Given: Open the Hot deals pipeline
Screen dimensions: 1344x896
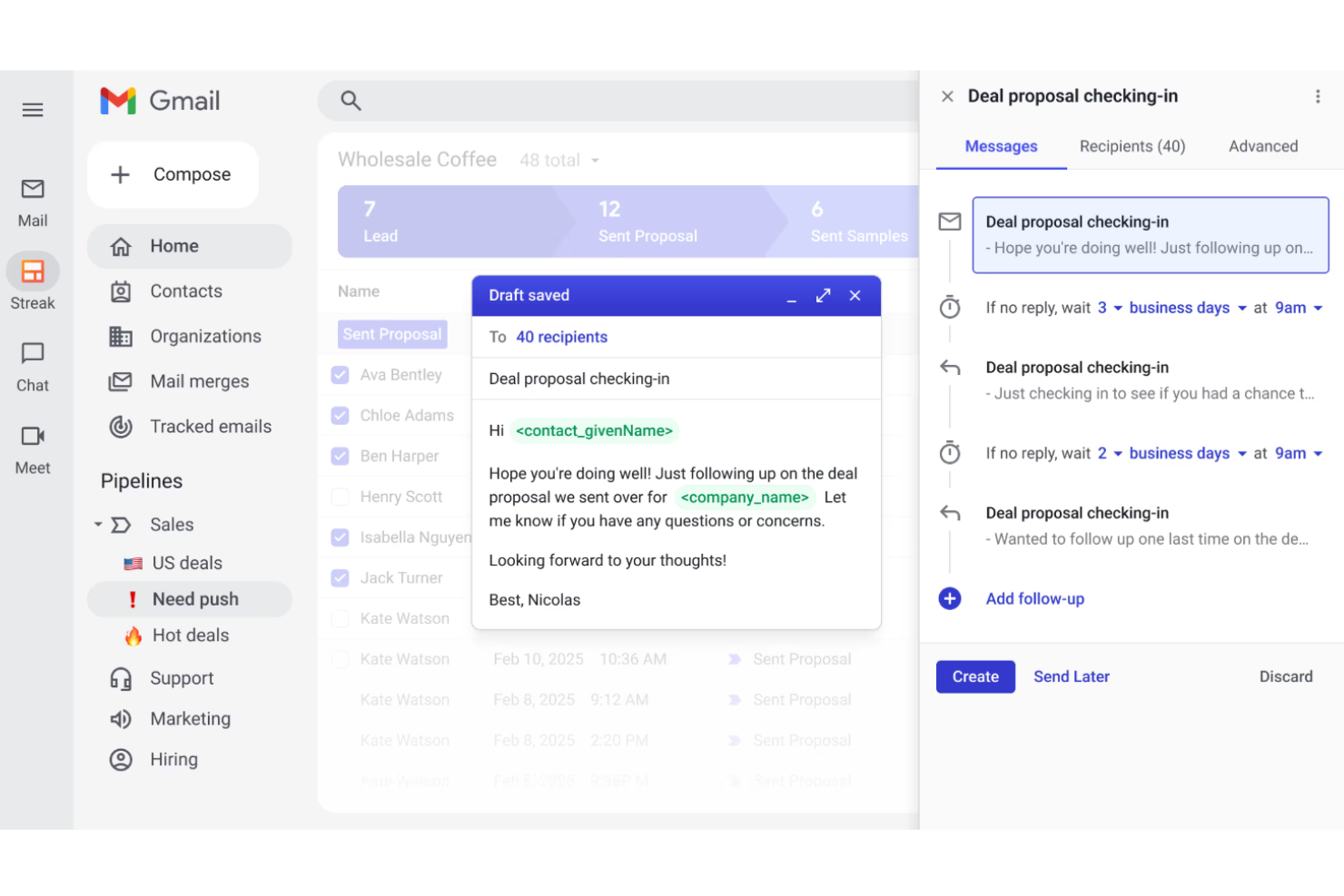Looking at the screenshot, I should pos(189,635).
